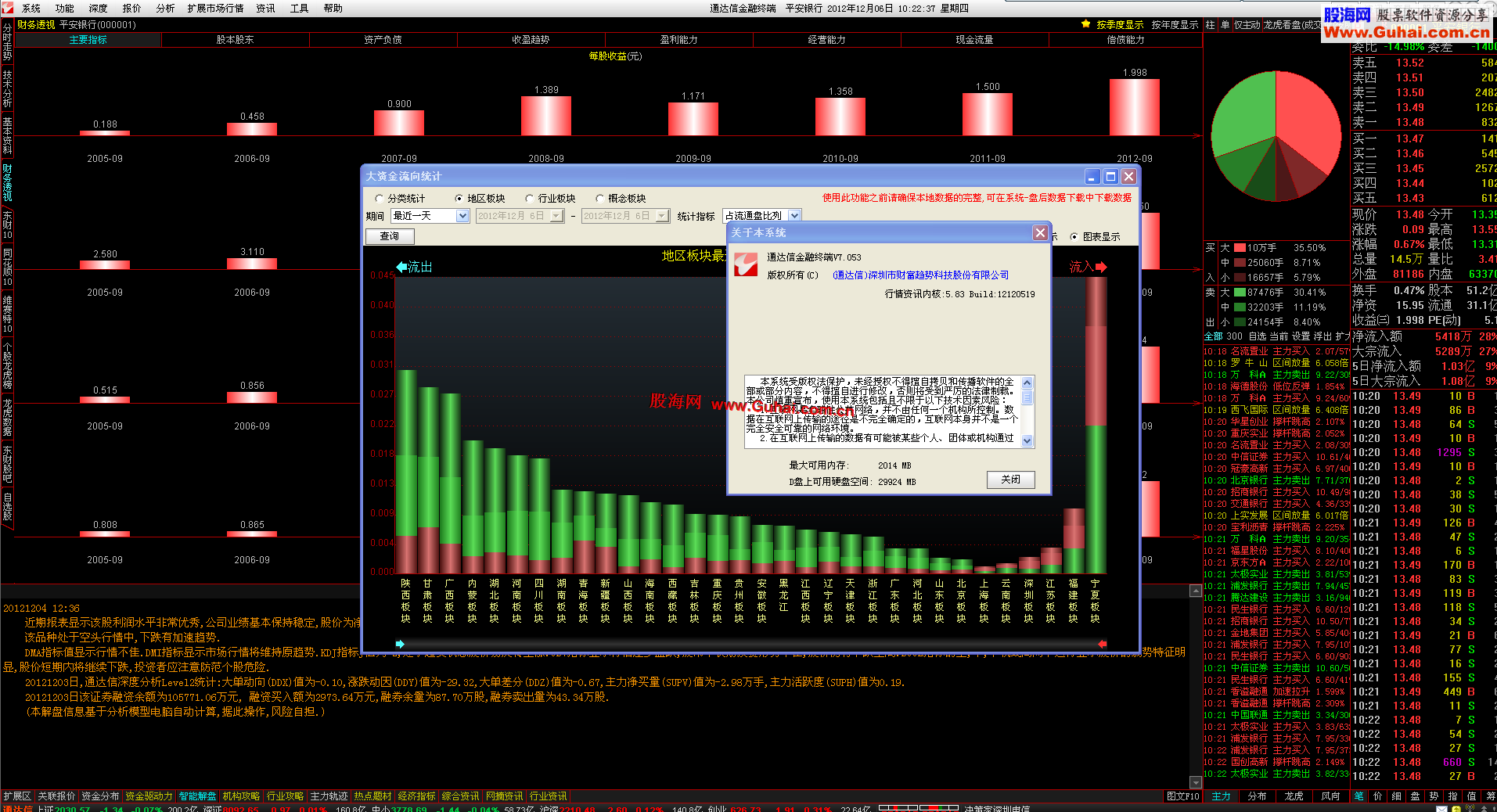Open 分时走势 in the left sidebar
Screen dimensions: 1497x812
(7, 41)
